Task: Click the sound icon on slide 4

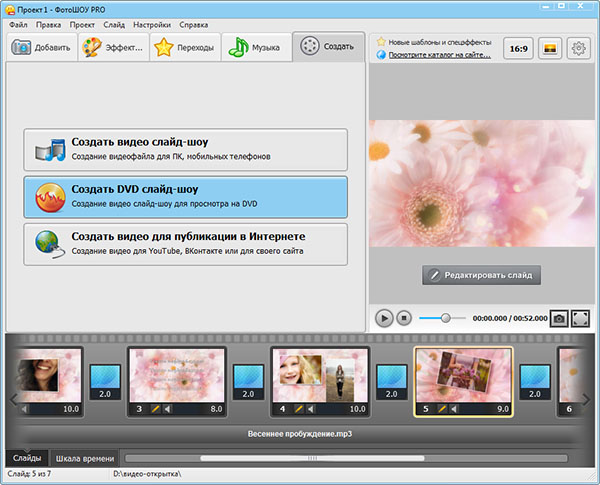Action: click(311, 409)
